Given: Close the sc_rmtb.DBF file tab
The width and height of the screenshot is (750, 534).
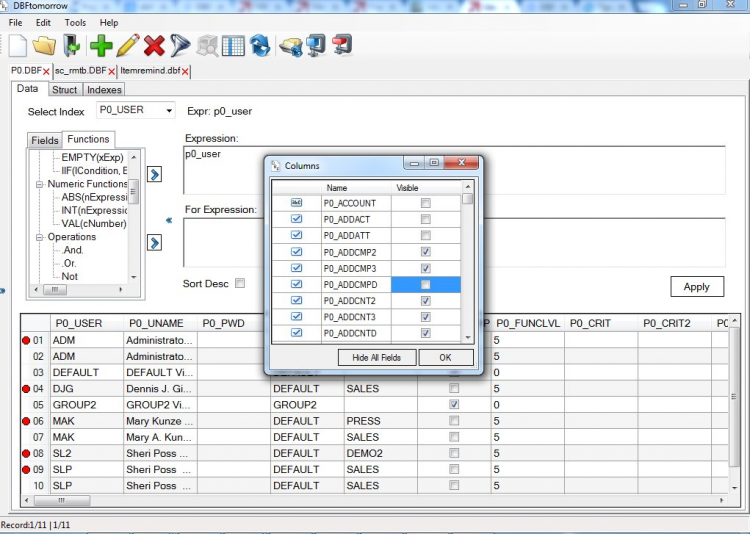Looking at the screenshot, I should [111, 72].
